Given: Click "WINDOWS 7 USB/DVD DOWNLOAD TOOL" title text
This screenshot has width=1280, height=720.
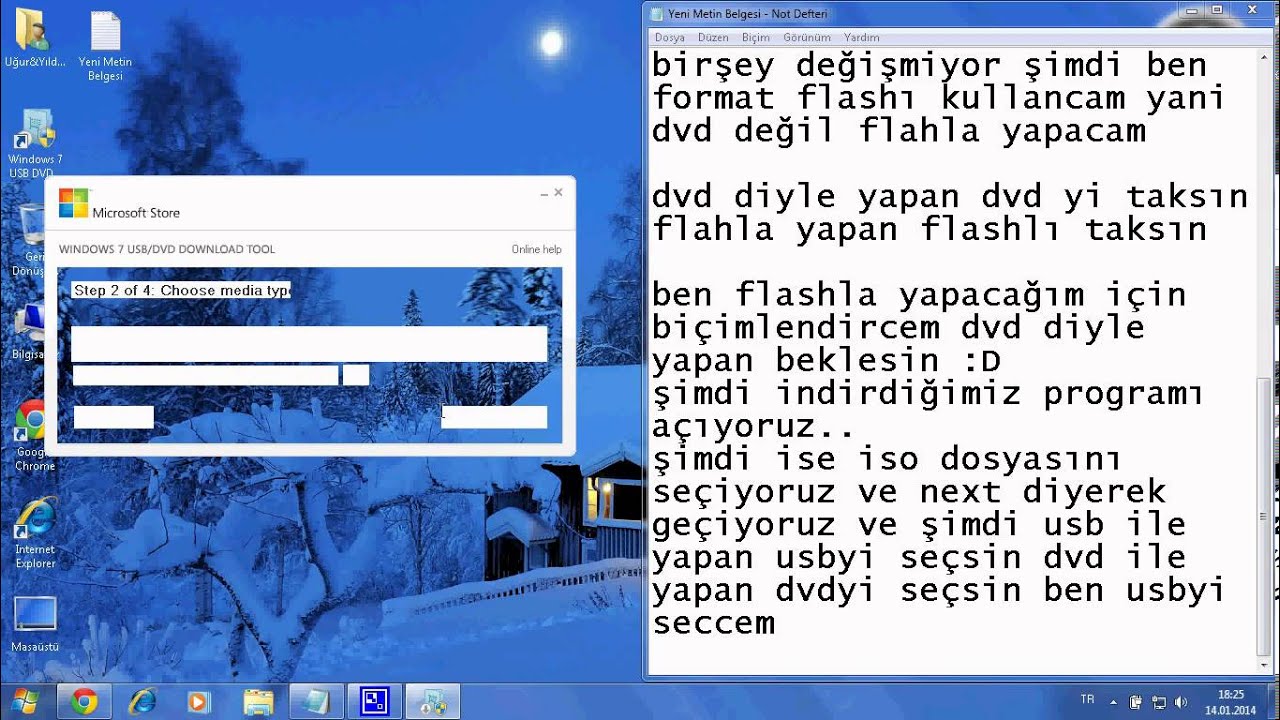Looking at the screenshot, I should pos(167,250).
